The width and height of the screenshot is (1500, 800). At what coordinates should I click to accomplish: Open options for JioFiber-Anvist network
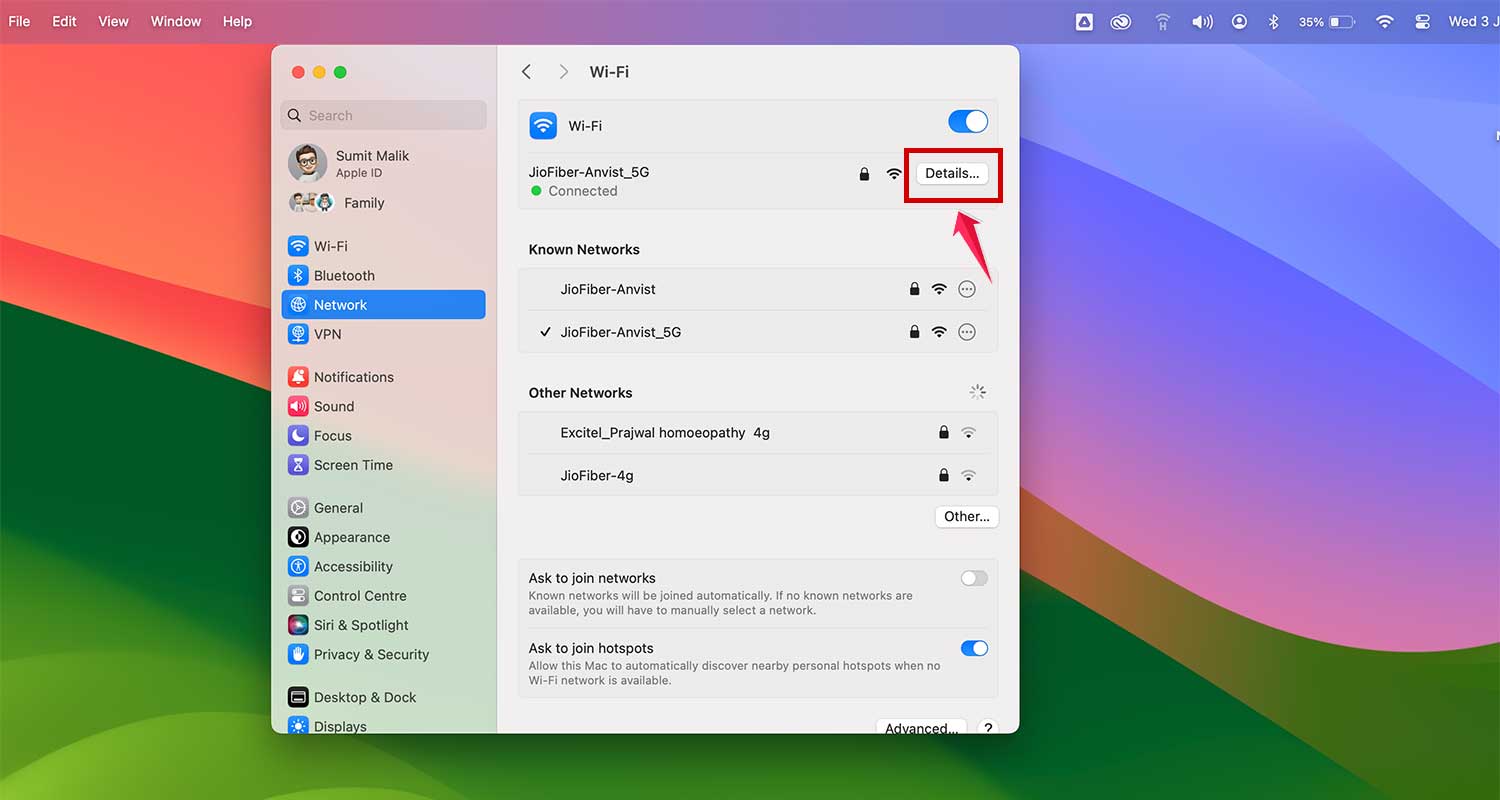pos(966,289)
